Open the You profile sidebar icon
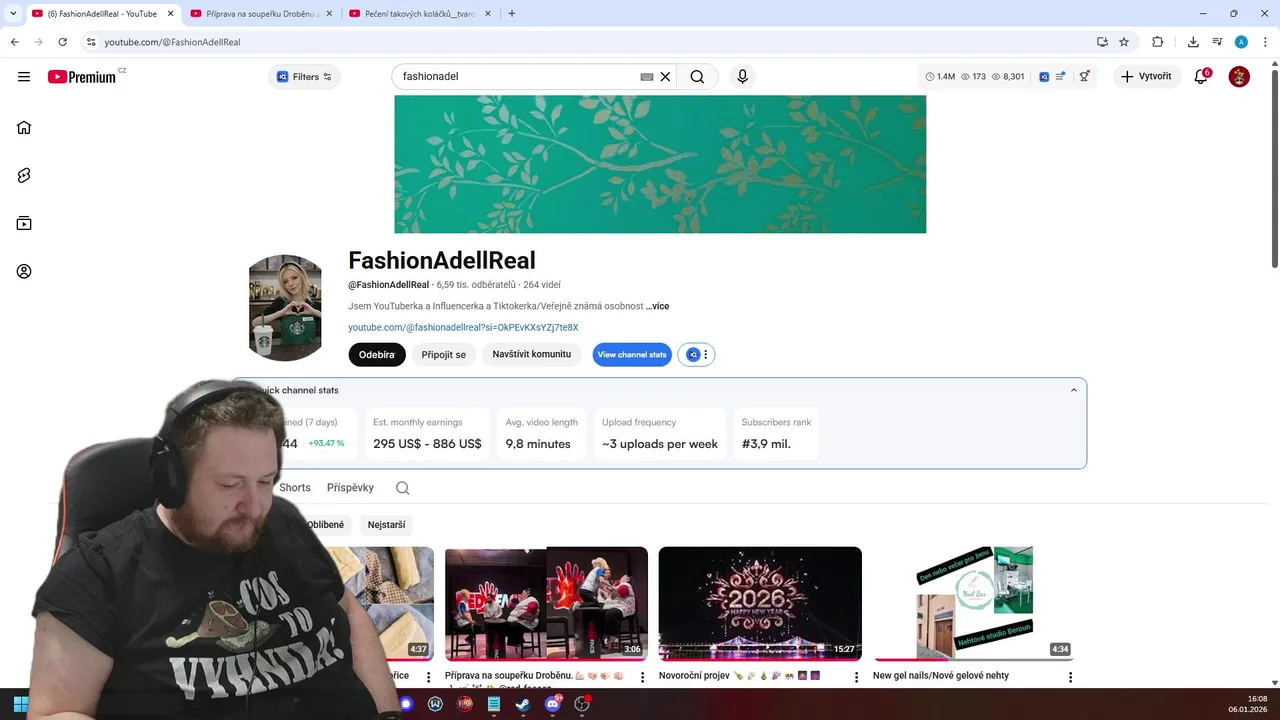1280x720 pixels. (24, 271)
